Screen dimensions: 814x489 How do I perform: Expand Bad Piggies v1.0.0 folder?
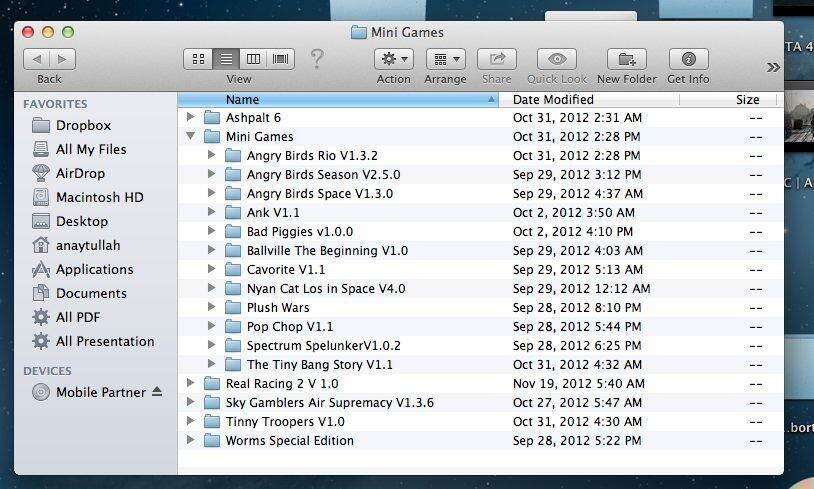click(x=211, y=231)
